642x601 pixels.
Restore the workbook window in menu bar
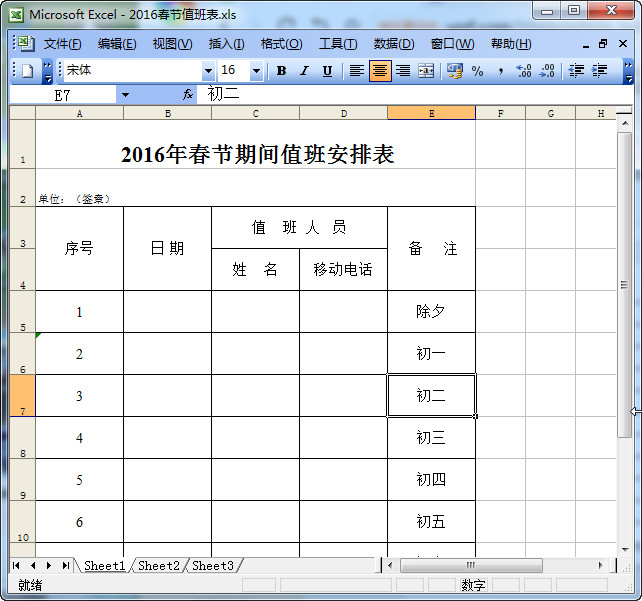coord(603,43)
